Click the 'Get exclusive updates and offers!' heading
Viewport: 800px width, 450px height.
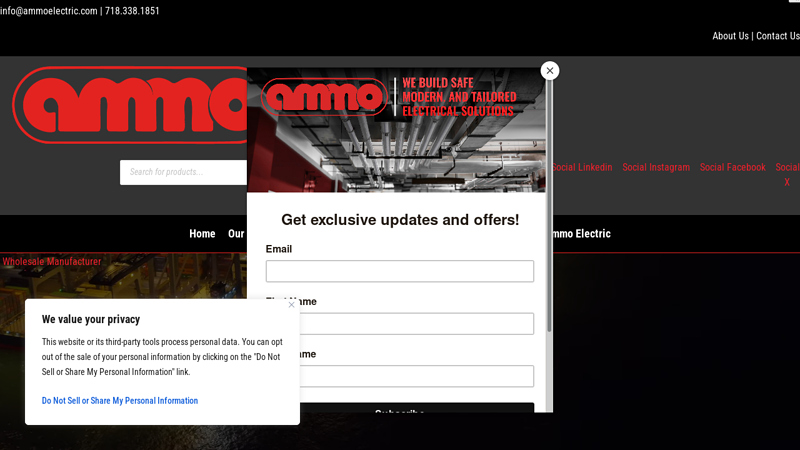tap(400, 220)
